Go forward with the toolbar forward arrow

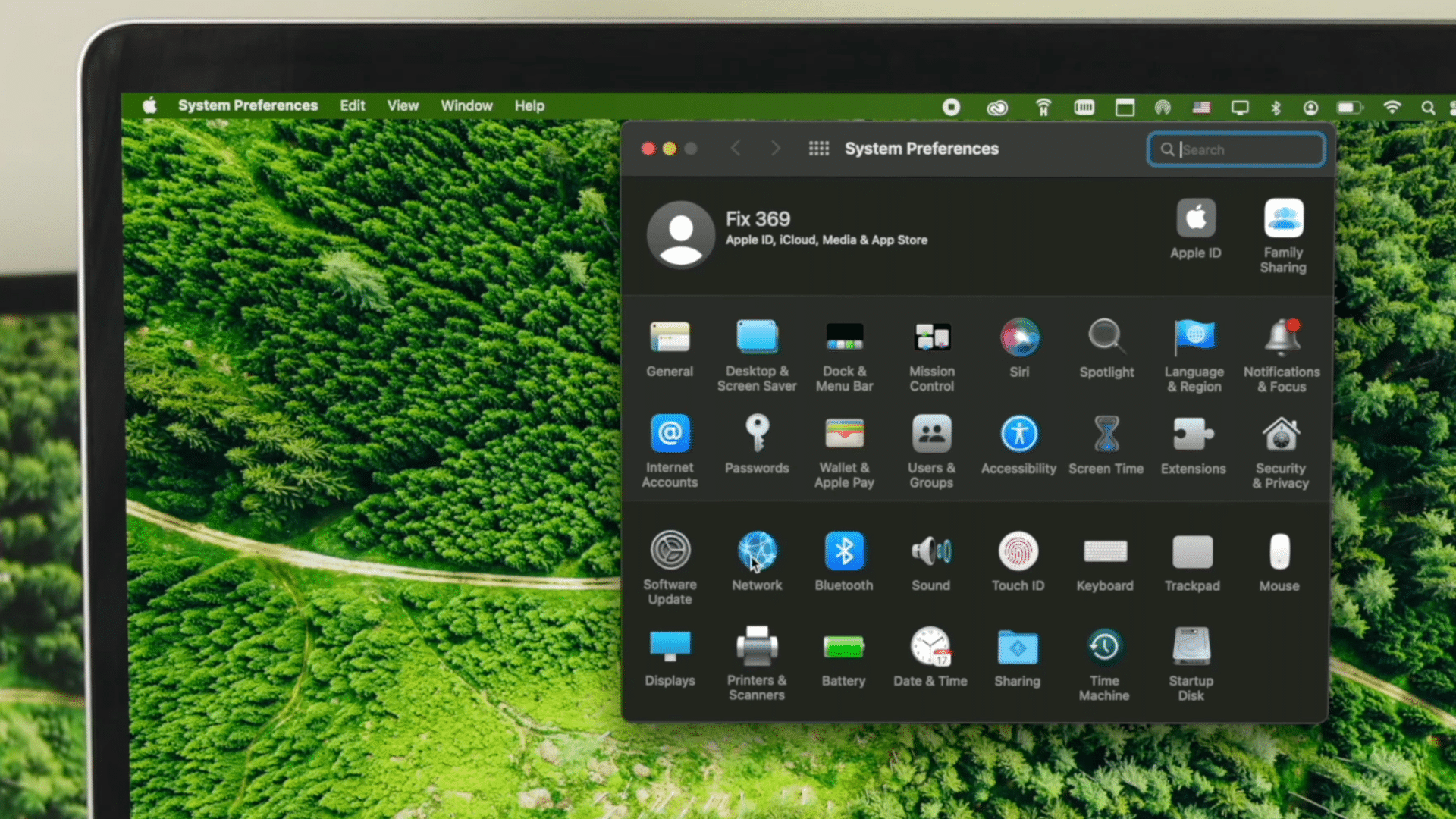[x=775, y=149]
